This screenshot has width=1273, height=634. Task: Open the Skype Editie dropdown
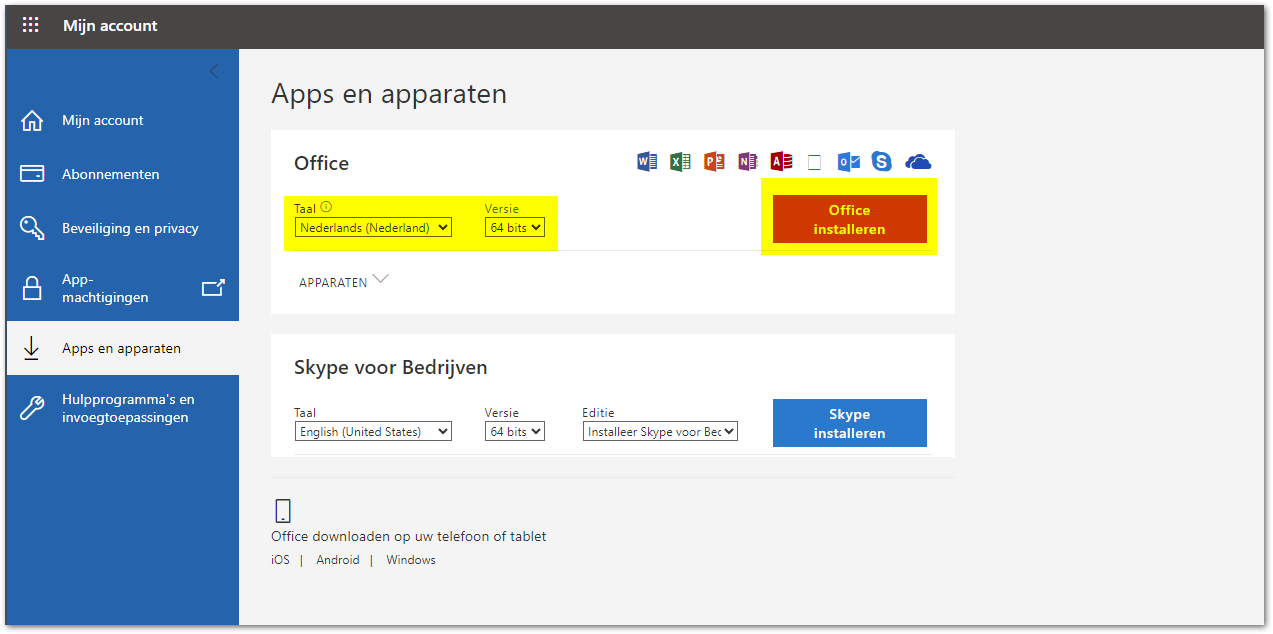(660, 432)
